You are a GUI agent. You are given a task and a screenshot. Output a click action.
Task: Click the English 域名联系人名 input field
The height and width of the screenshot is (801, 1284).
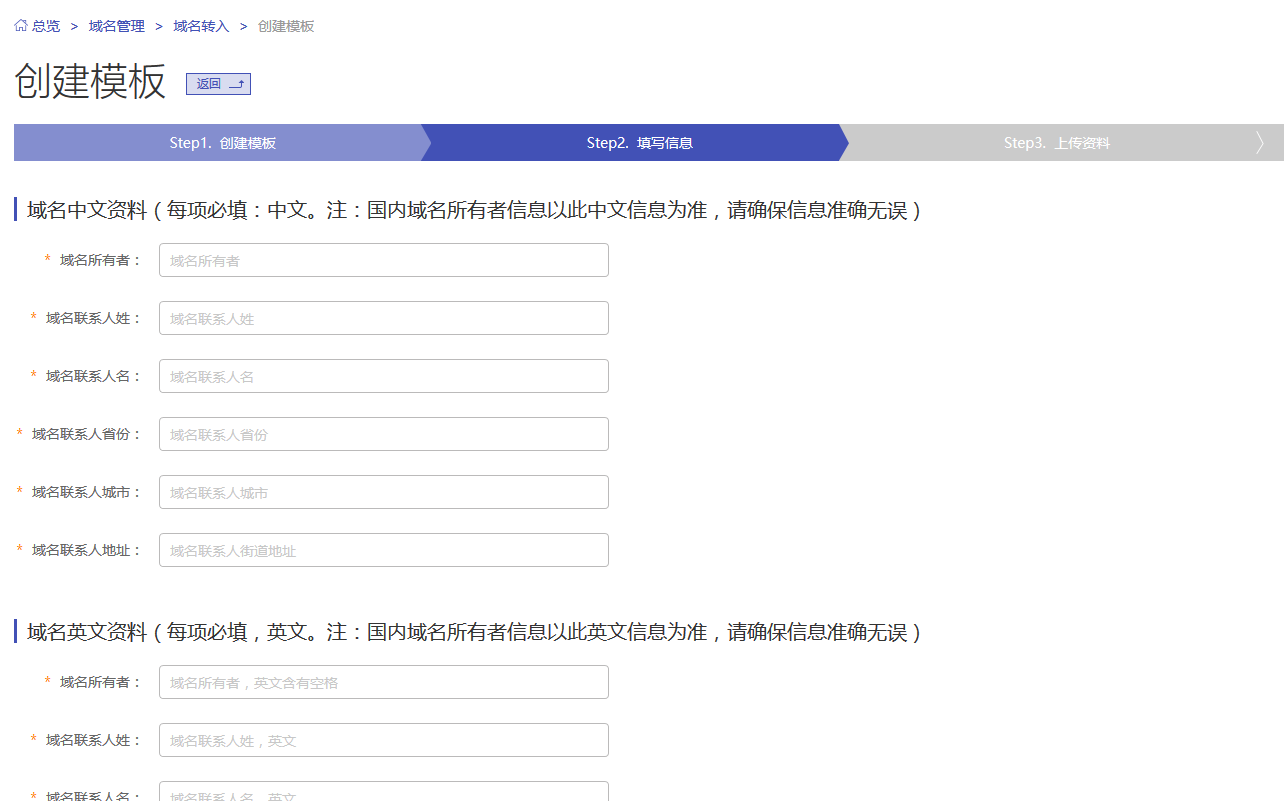383,792
